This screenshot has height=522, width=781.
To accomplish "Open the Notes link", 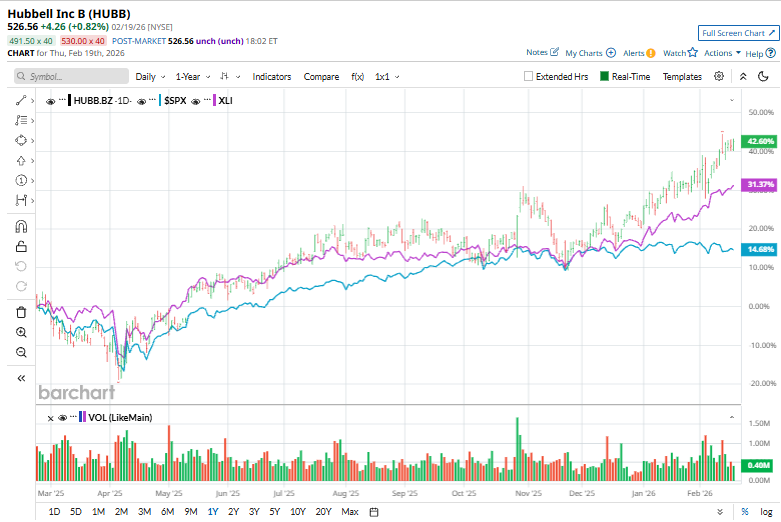I will [x=542, y=52].
